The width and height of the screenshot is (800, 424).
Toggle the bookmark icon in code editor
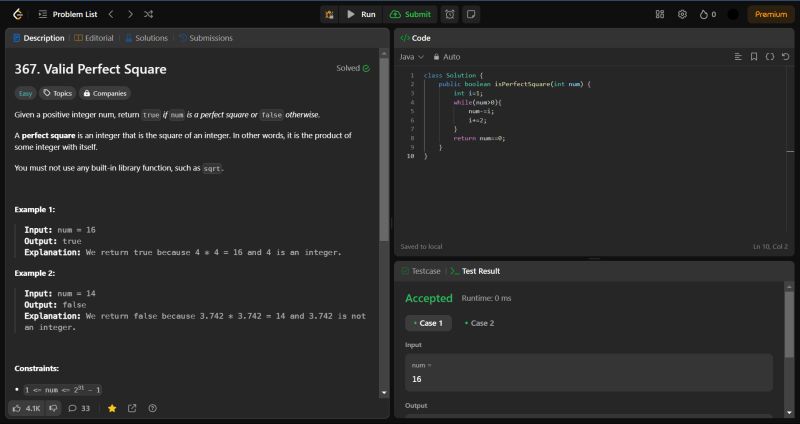[x=754, y=57]
